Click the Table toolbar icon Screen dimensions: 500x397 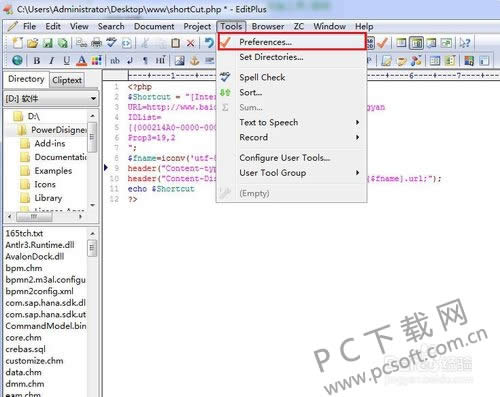pos(435,61)
